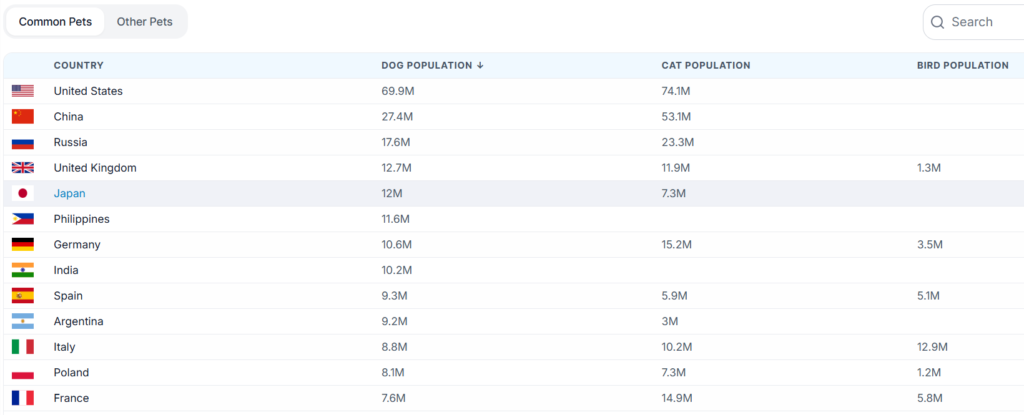
Task: Select the Common Pets tab
Action: tap(56, 22)
